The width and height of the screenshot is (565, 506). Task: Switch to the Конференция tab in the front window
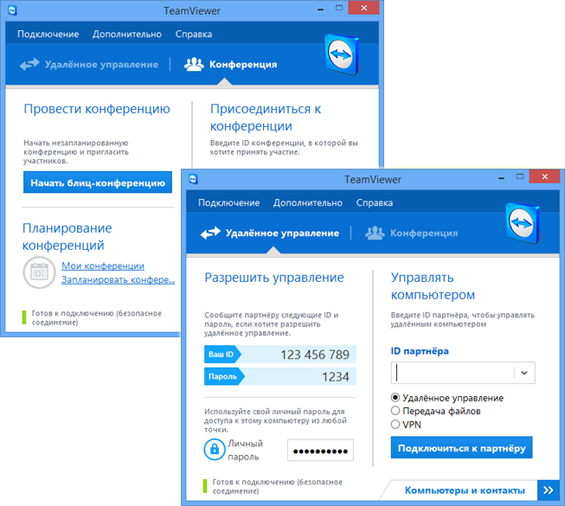pyautogui.click(x=411, y=233)
